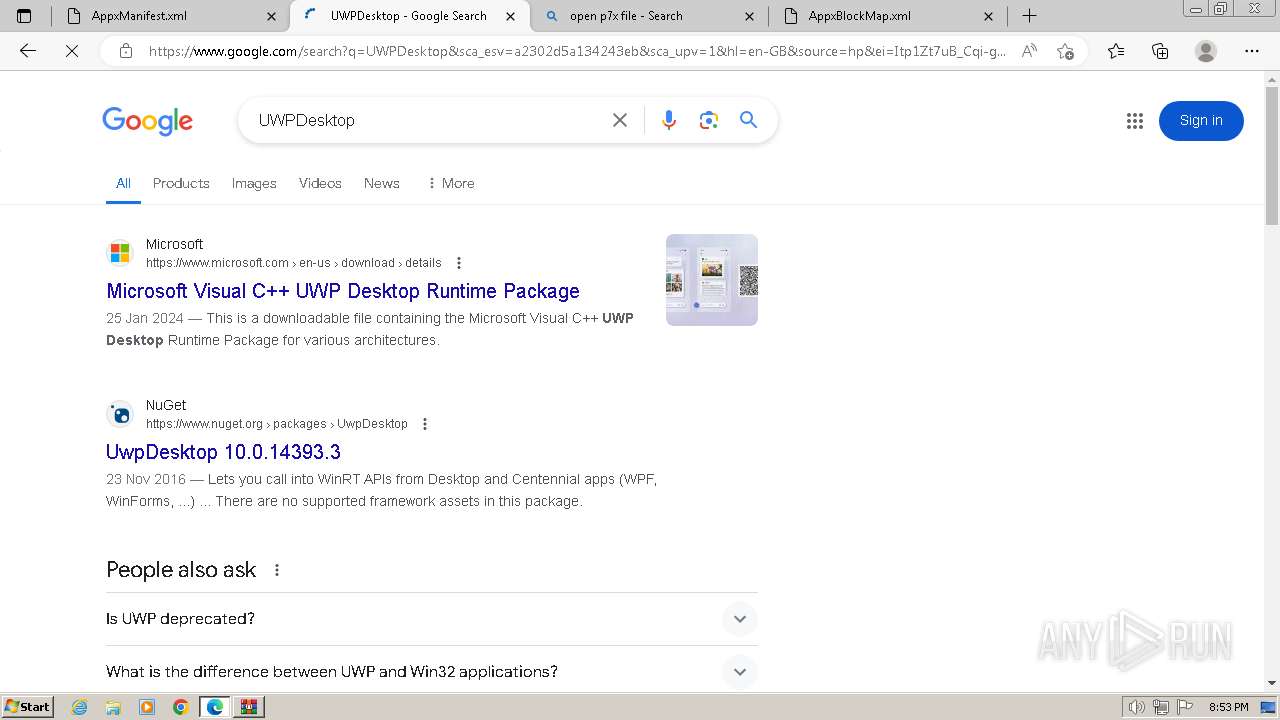Open Edge Settings and more menu
The height and width of the screenshot is (720, 1280).
[x=1252, y=51]
